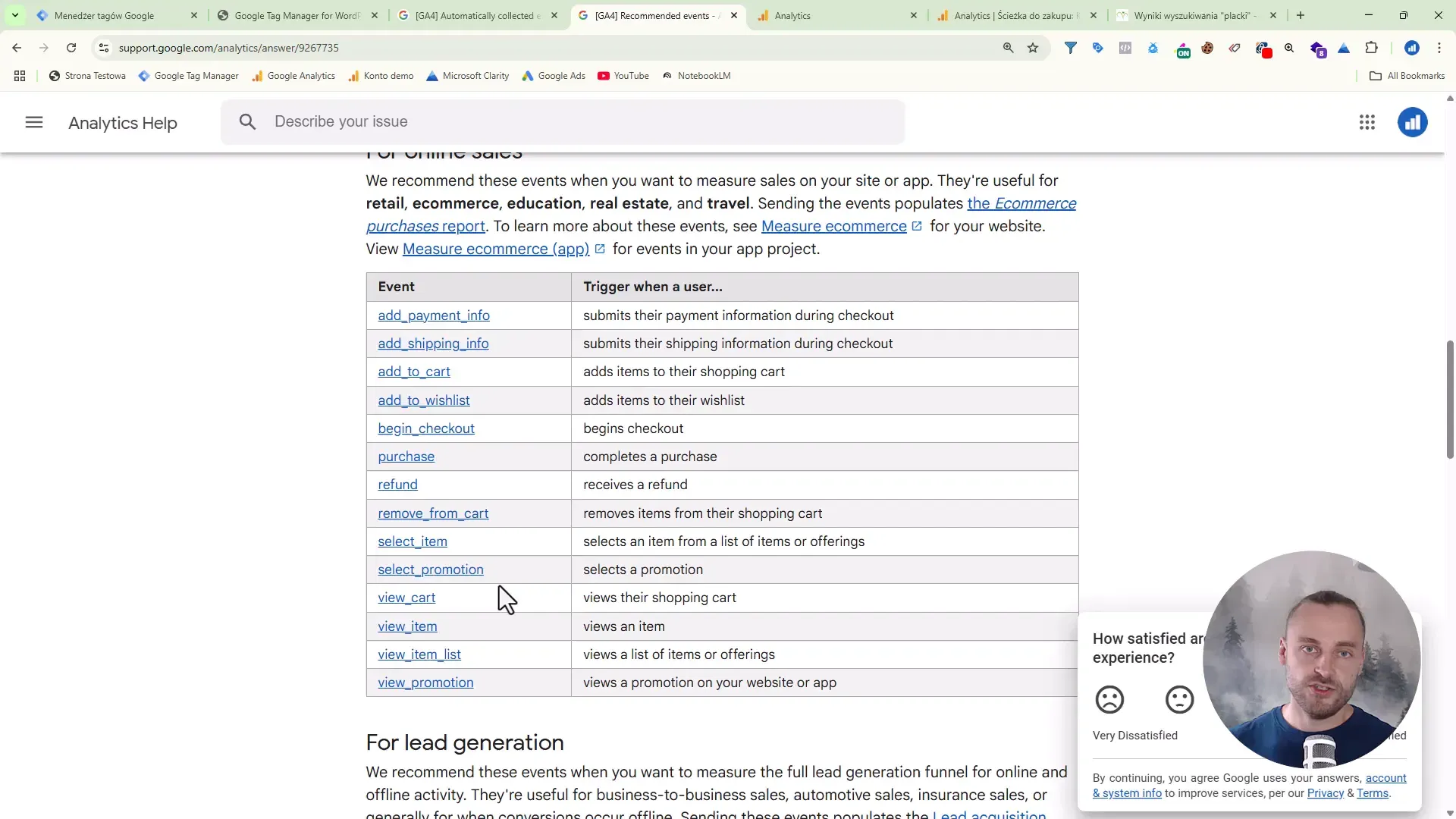Open the add_to_wishlist event link
Screen dimensions: 1456x819
(x=424, y=400)
